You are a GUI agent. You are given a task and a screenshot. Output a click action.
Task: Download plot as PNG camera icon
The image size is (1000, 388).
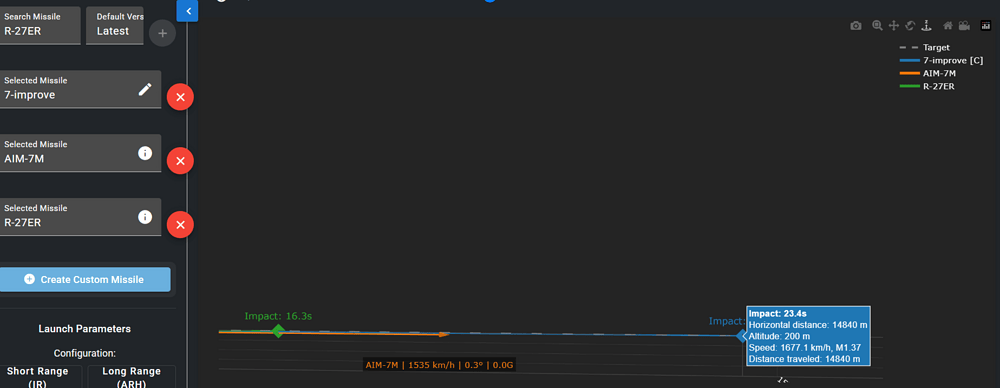pyautogui.click(x=856, y=26)
